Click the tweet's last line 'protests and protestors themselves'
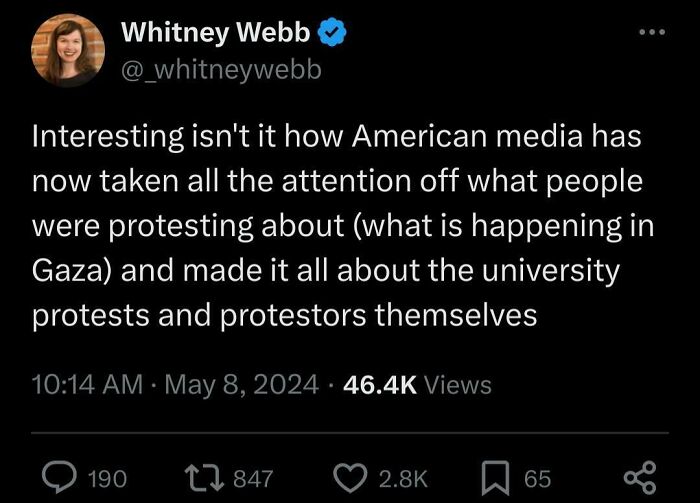The height and width of the screenshot is (503, 700). click(x=285, y=316)
